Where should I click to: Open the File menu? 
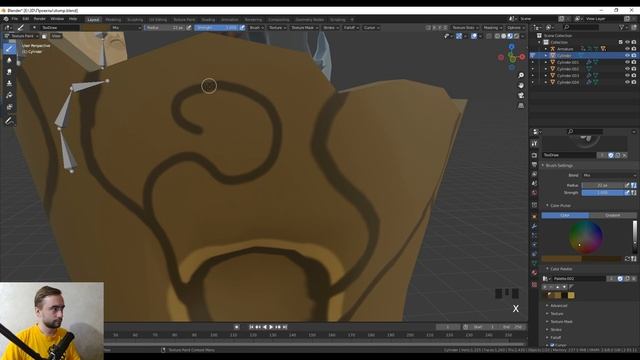pyautogui.click(x=15, y=19)
